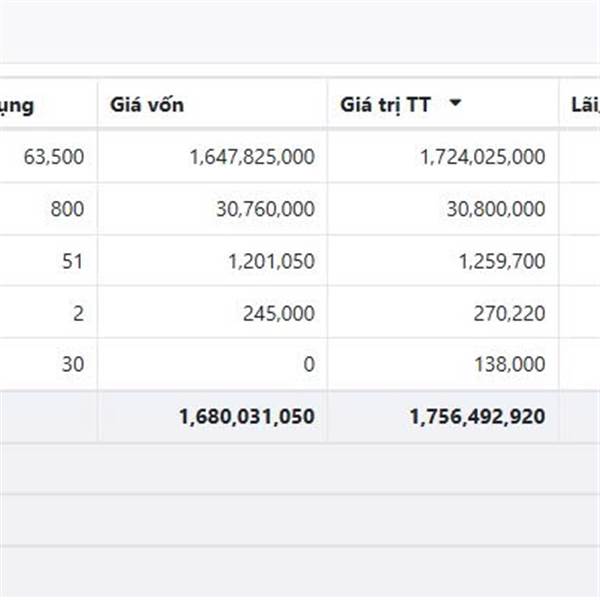The image size is (600, 600).
Task: Click the truncated 'ụng' column header
Action: 17,106
